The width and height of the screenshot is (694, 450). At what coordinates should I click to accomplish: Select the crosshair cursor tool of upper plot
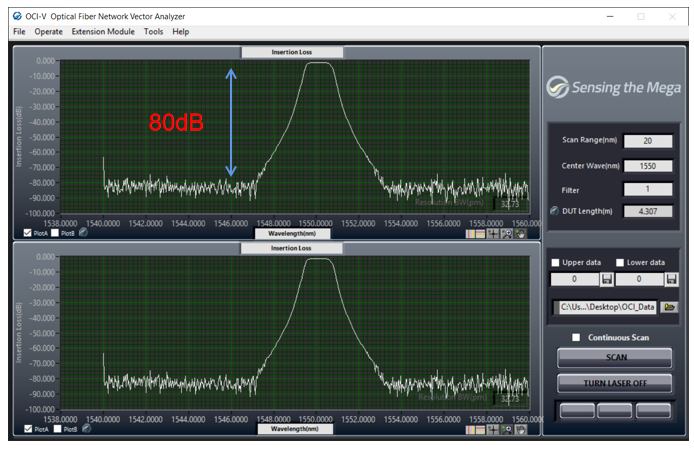(493, 234)
